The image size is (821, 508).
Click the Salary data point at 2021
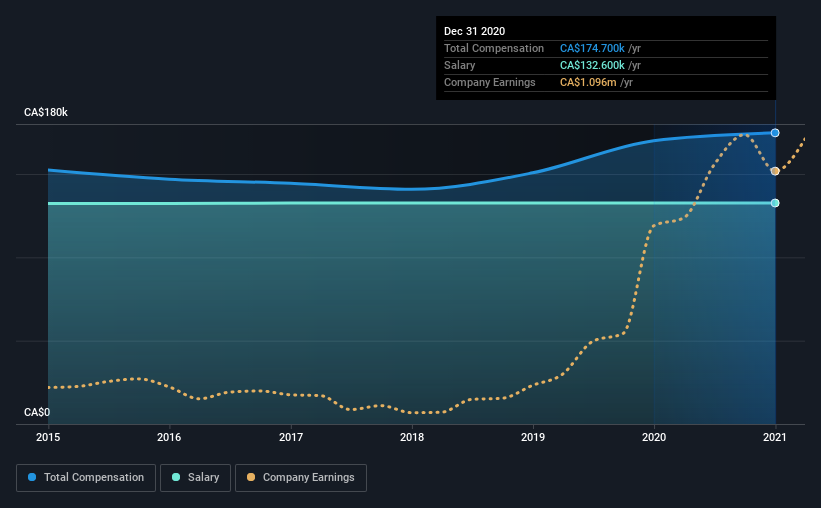pyautogui.click(x=775, y=203)
